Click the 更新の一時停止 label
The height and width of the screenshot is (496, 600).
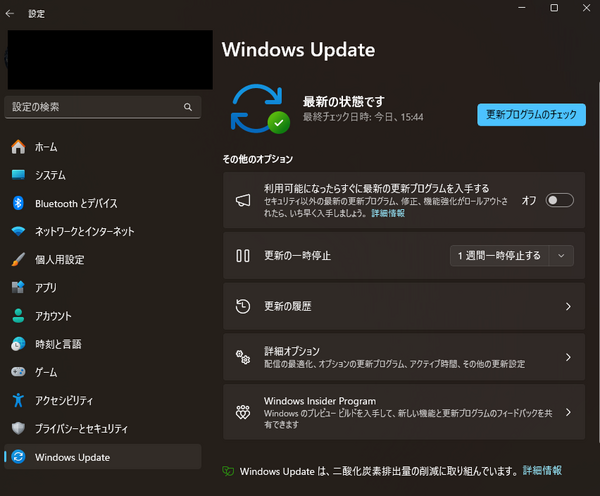(x=297, y=256)
